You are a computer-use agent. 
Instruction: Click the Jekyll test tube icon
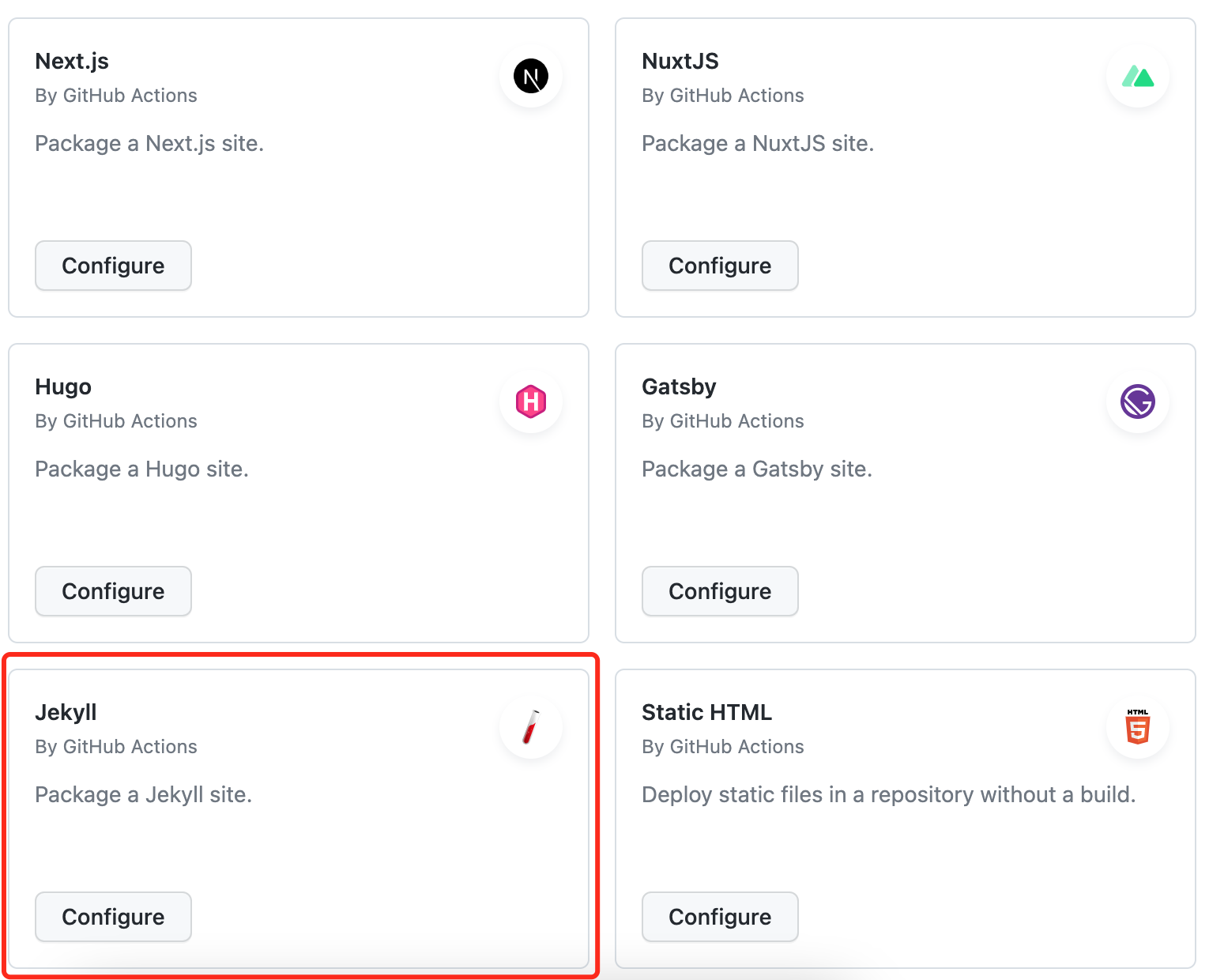531,727
